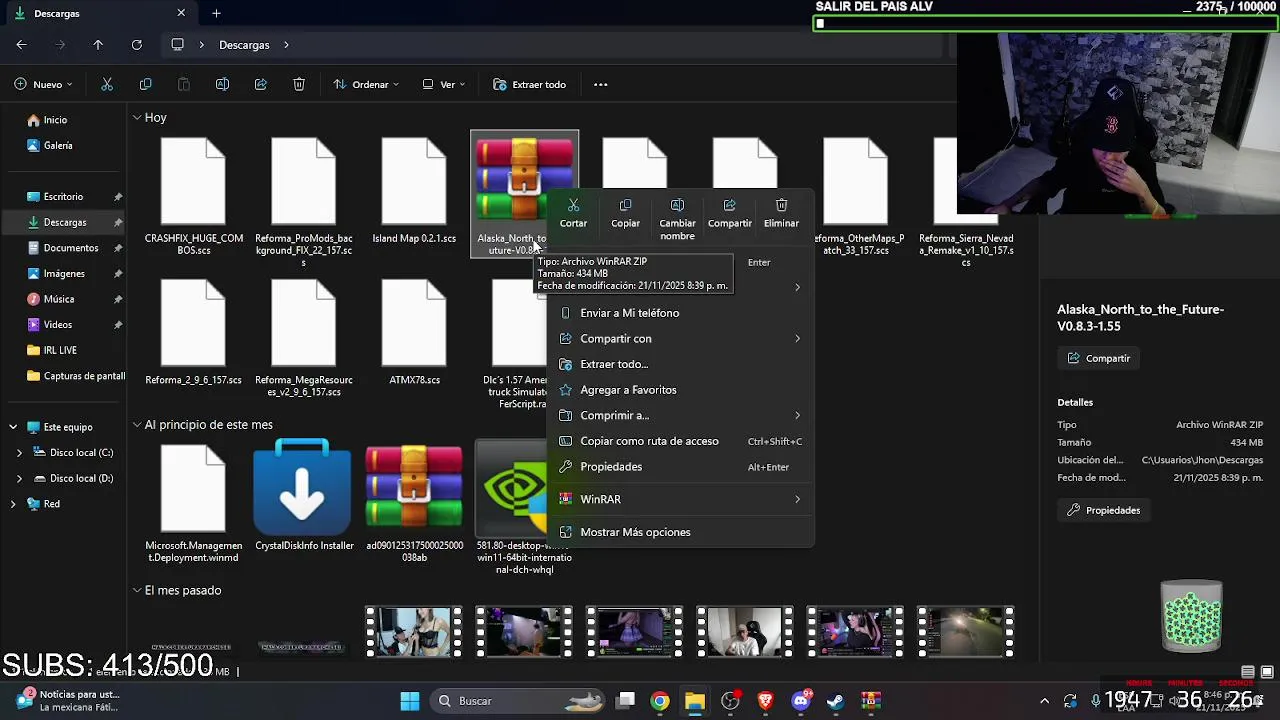Choose Cortar in the context menu
The width and height of the screenshot is (1280, 720).
pos(573,213)
